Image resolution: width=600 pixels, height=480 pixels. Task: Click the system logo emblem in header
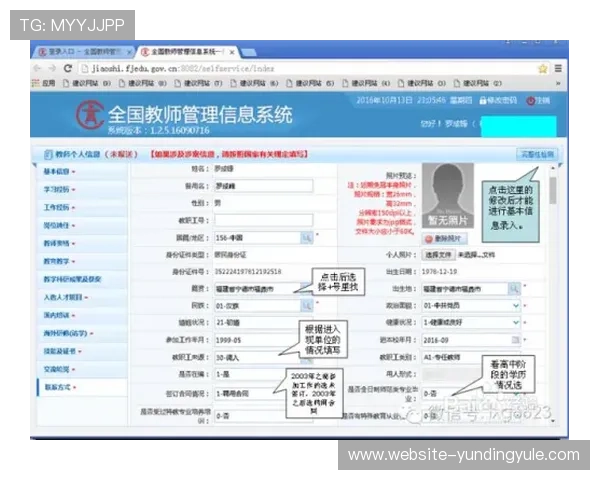[90, 115]
